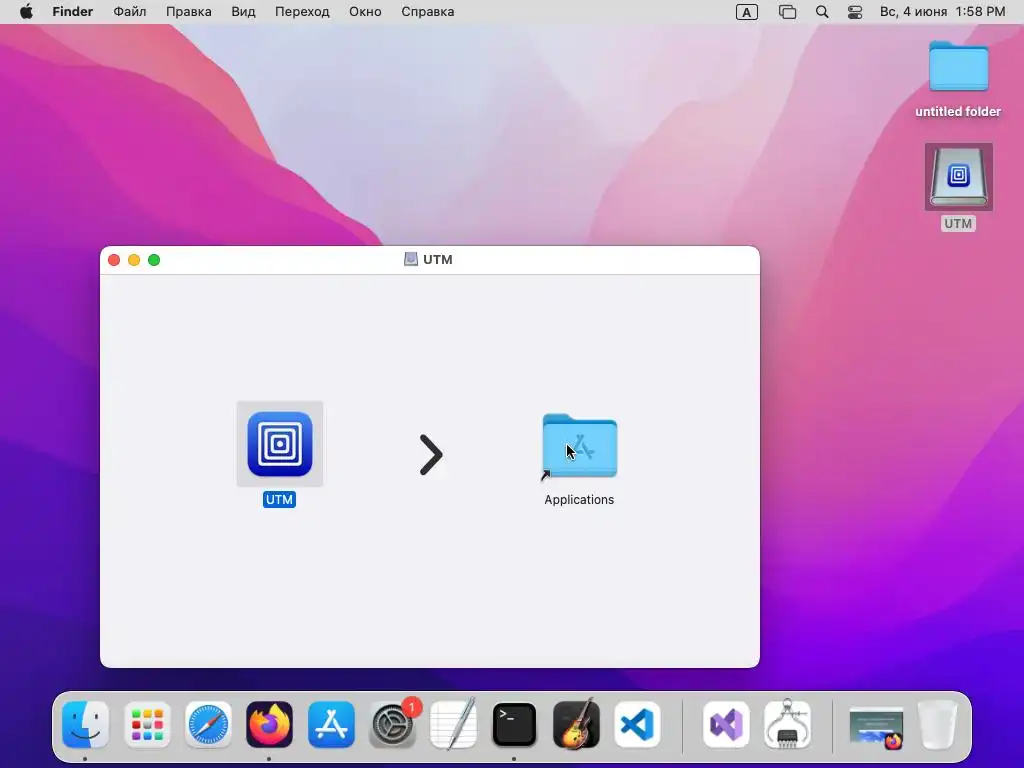Click the date and time in menu bar
Viewport: 1024px width, 768px height.
pyautogui.click(x=942, y=12)
